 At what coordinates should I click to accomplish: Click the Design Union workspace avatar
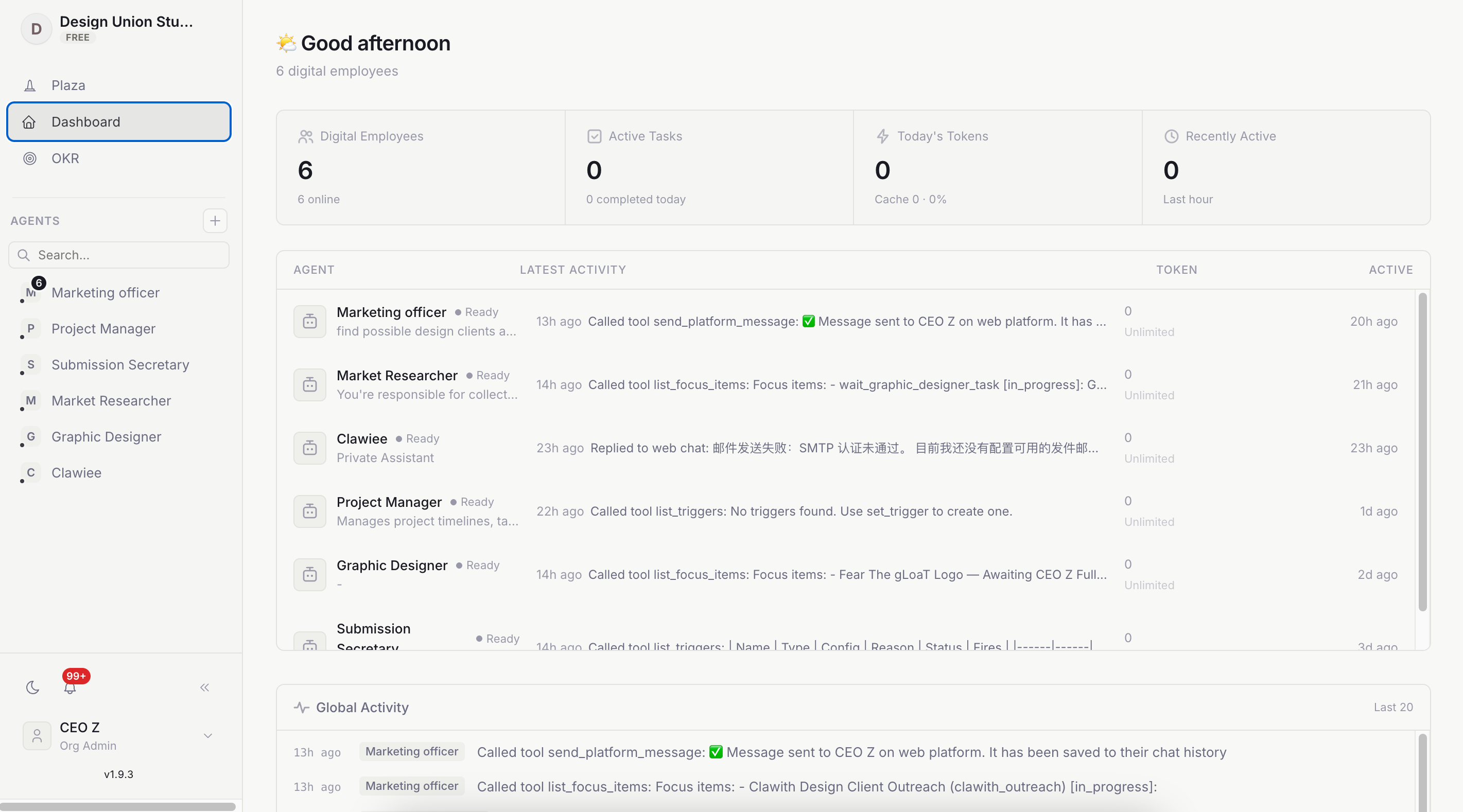coord(37,28)
